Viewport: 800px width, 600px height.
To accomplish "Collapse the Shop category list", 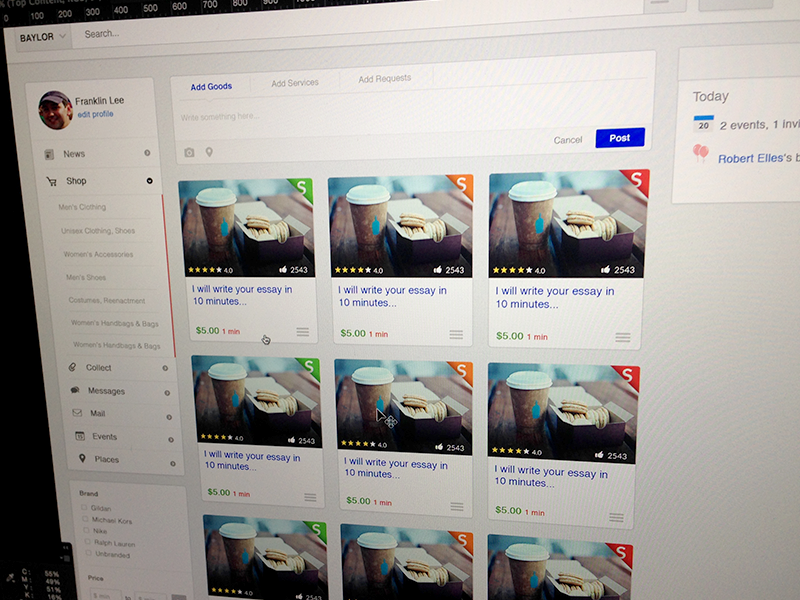I will [x=148, y=180].
